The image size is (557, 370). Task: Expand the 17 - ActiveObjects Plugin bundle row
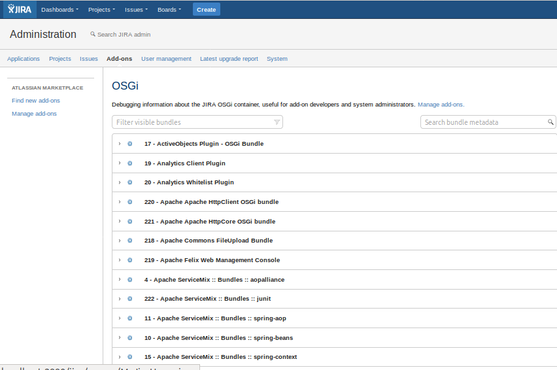pyautogui.click(x=120, y=144)
